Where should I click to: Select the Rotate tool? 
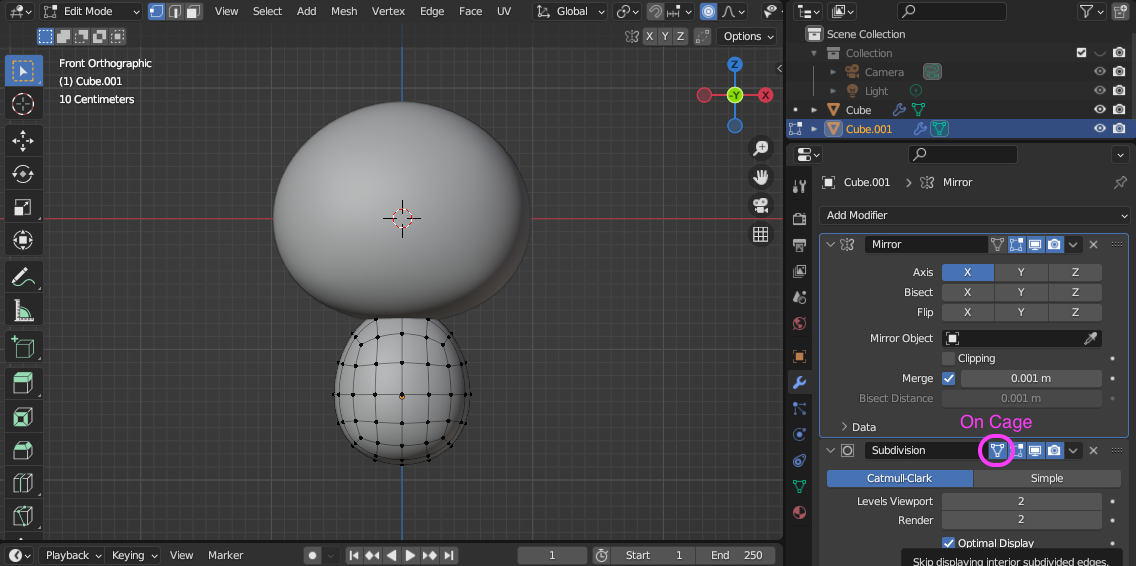pos(22,174)
